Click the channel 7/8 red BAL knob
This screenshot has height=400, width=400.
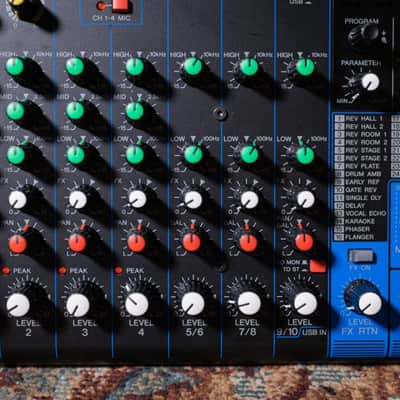click(x=248, y=243)
